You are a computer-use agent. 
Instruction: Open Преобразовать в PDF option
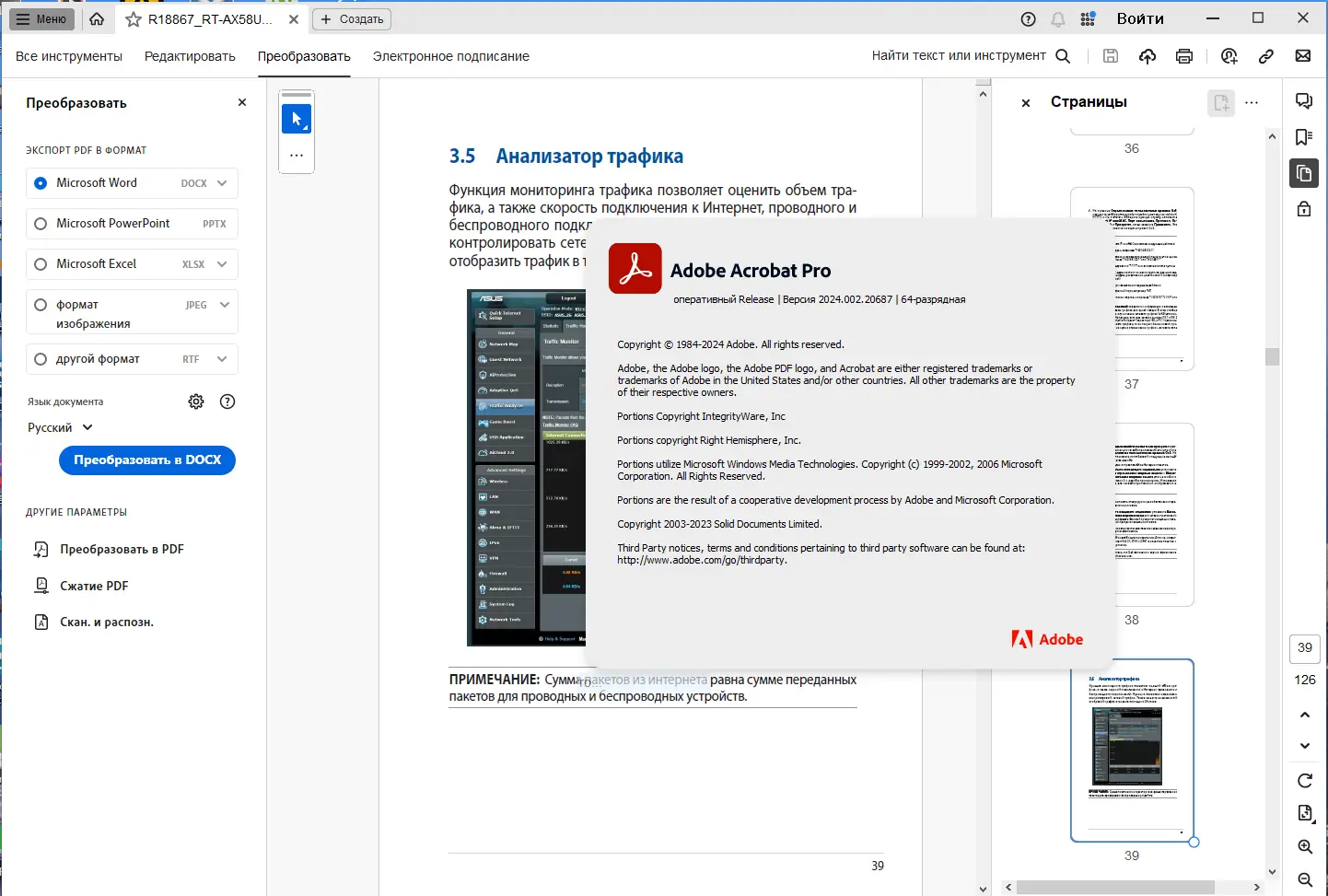click(x=109, y=550)
